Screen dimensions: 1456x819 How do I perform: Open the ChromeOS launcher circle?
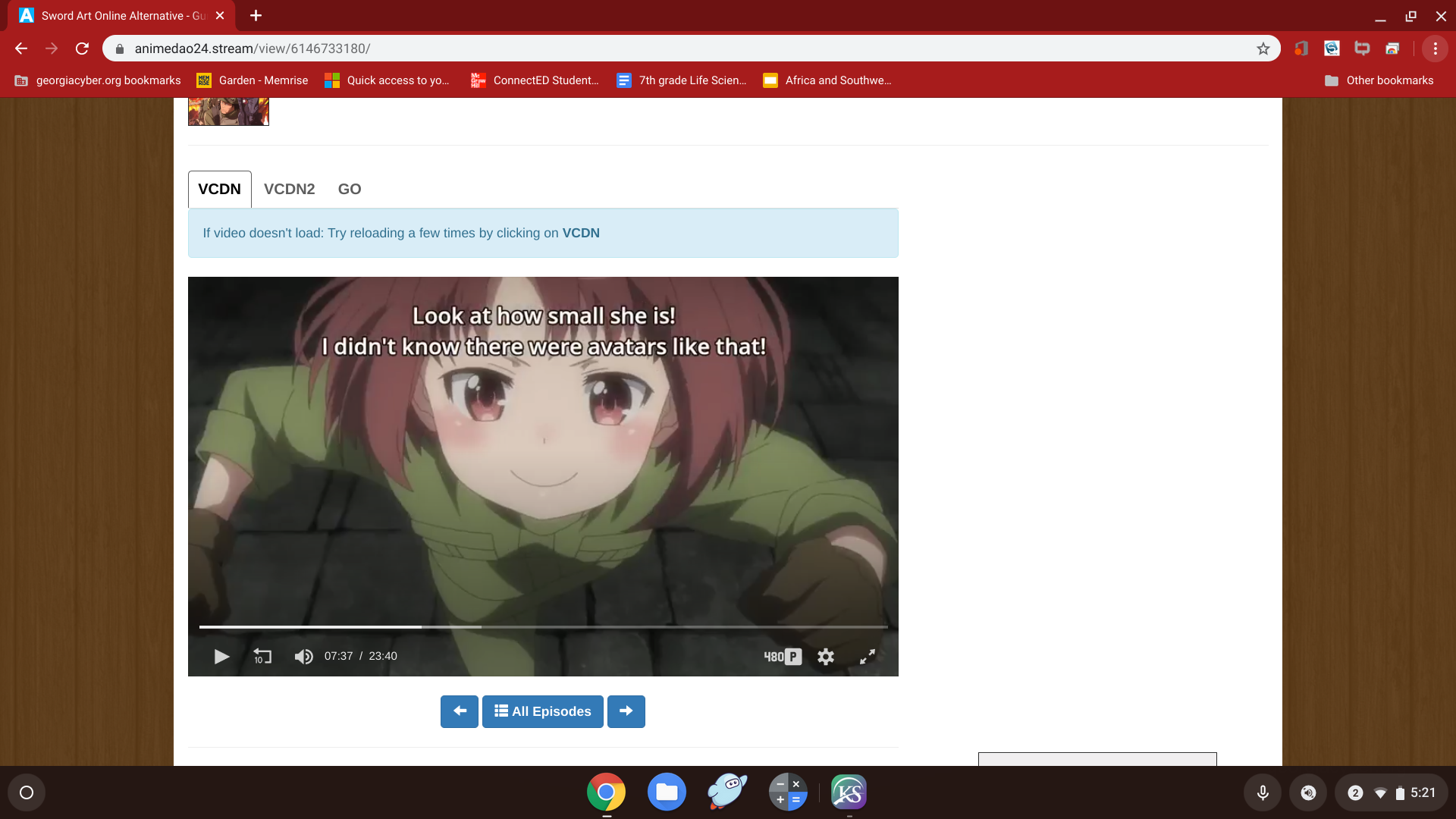[x=27, y=792]
